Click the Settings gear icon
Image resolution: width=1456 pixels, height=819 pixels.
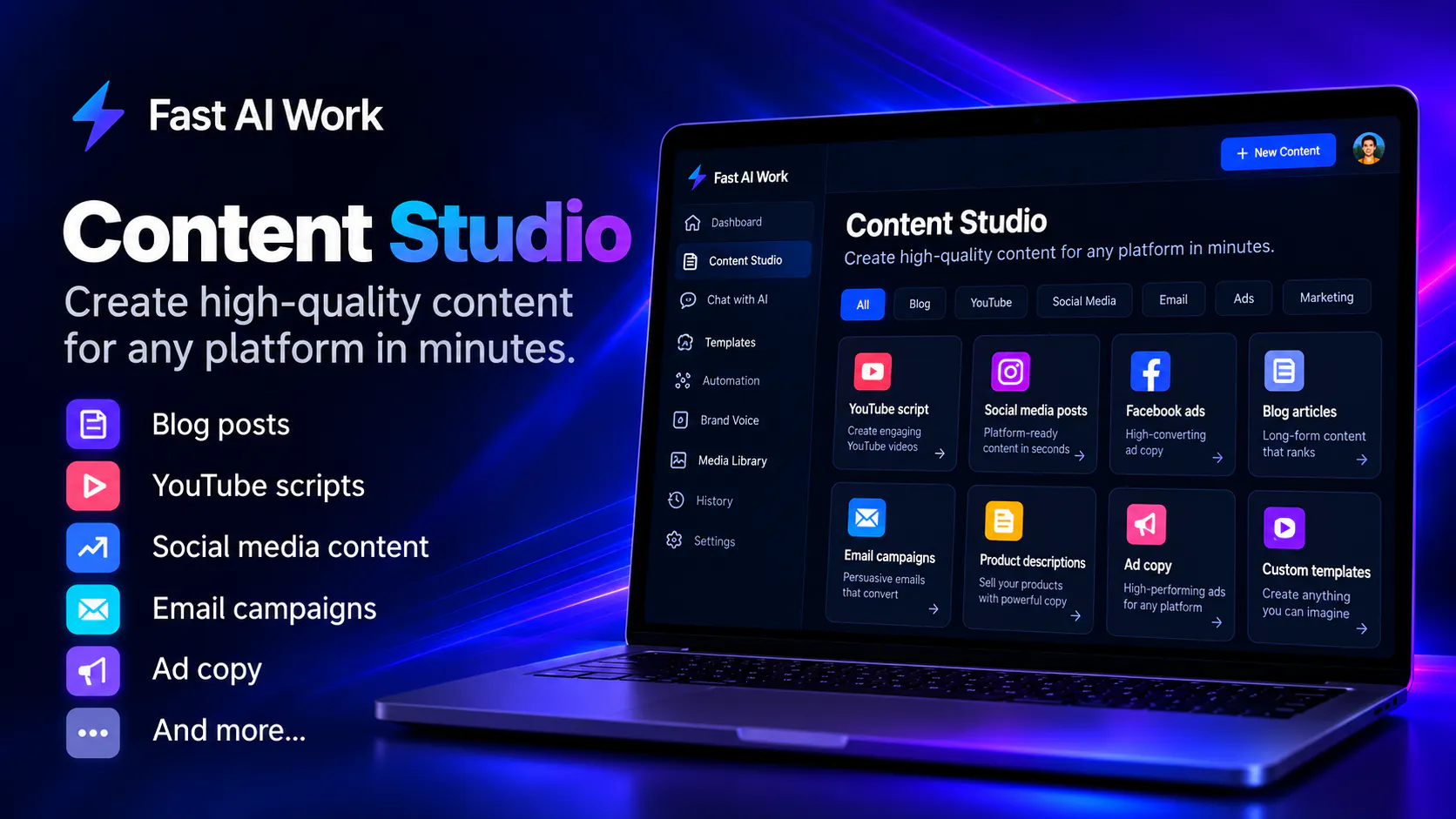[674, 540]
